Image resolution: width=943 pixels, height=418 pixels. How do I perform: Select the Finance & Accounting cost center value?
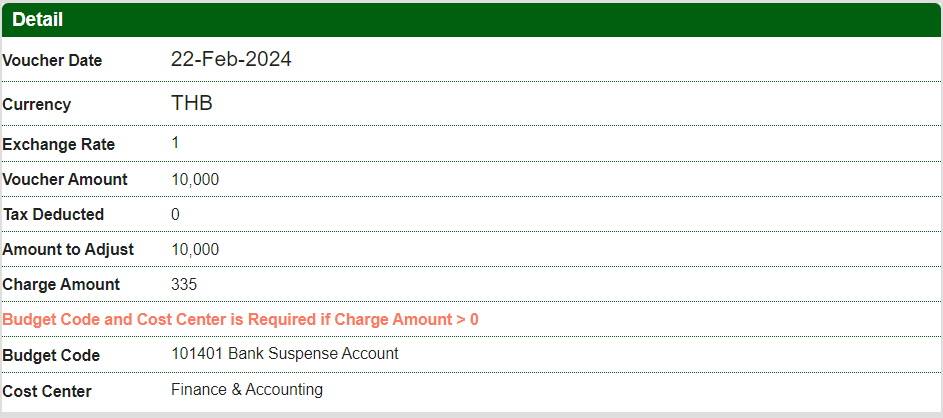pos(247,390)
